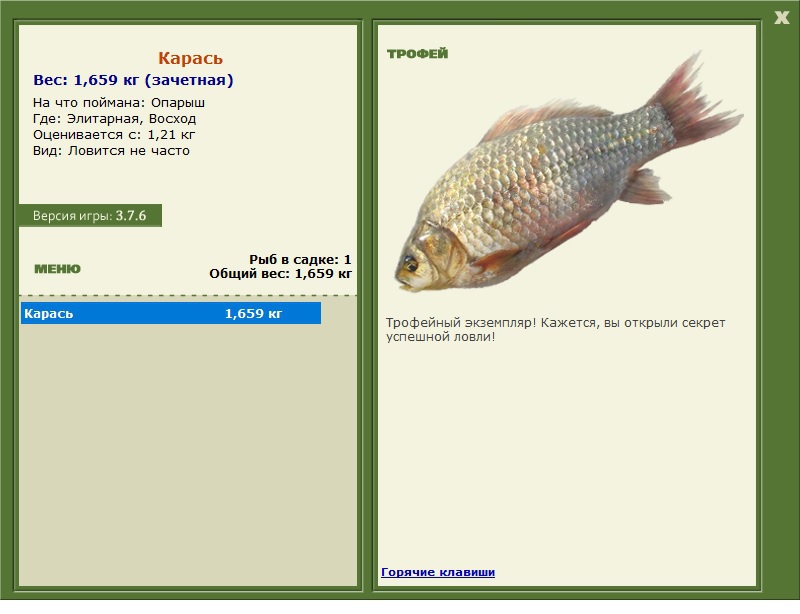Click the 1,659 кг weight in the highlighted row

pos(253,314)
